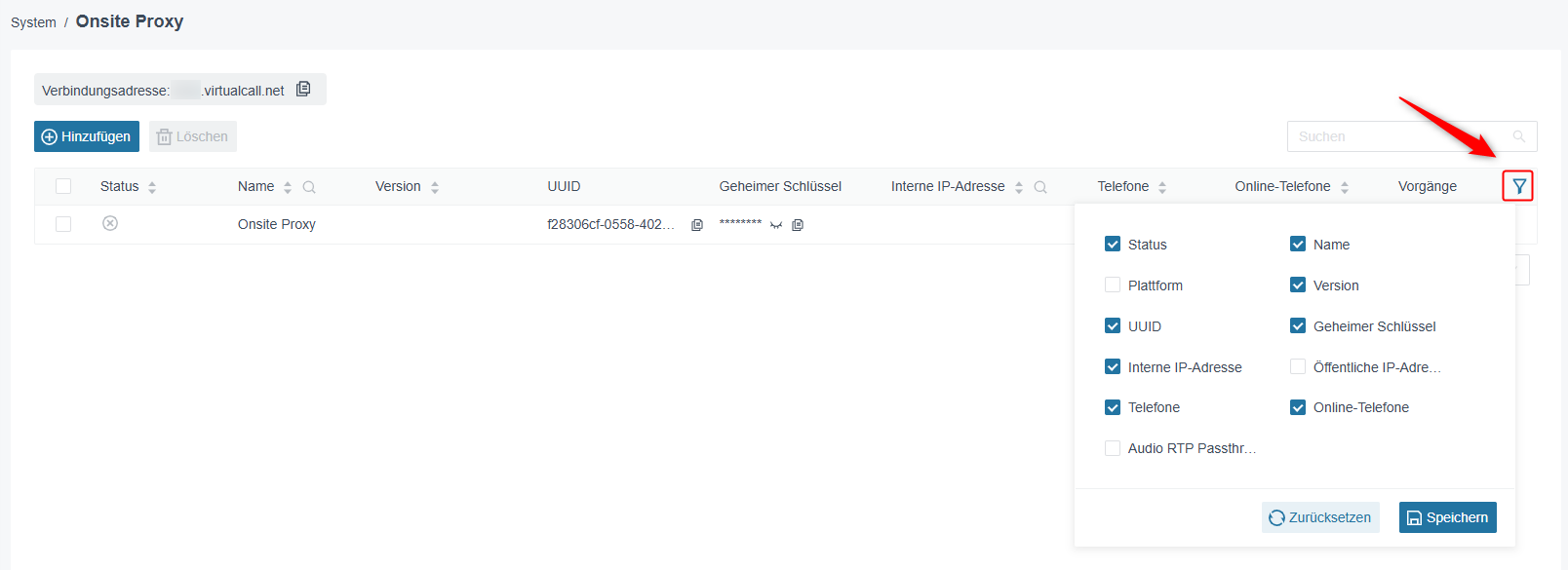Click the UUID column header
1568x570 pixels.
pyautogui.click(x=564, y=186)
